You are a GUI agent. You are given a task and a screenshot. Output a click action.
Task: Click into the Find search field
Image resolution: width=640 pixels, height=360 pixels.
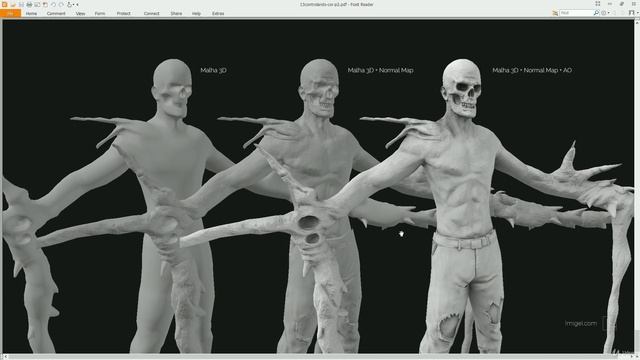click(576, 13)
